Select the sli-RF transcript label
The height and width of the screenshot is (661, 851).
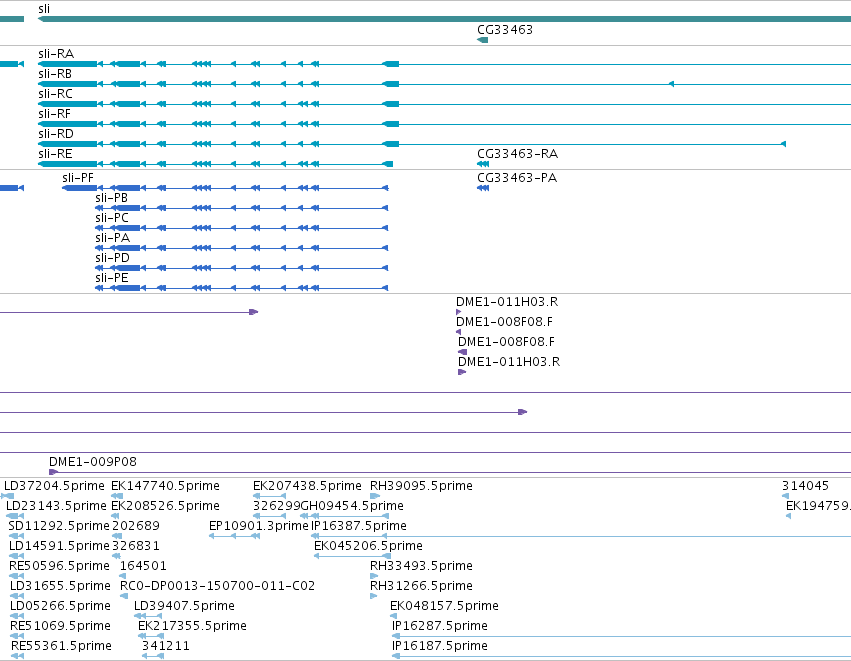[x=54, y=114]
